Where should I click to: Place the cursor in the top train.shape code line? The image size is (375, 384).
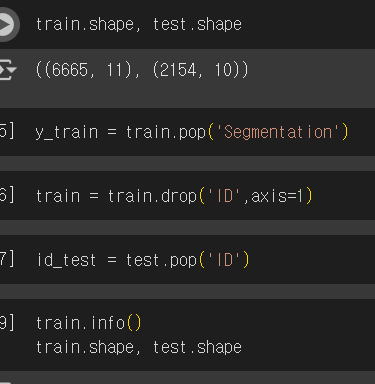(139, 25)
